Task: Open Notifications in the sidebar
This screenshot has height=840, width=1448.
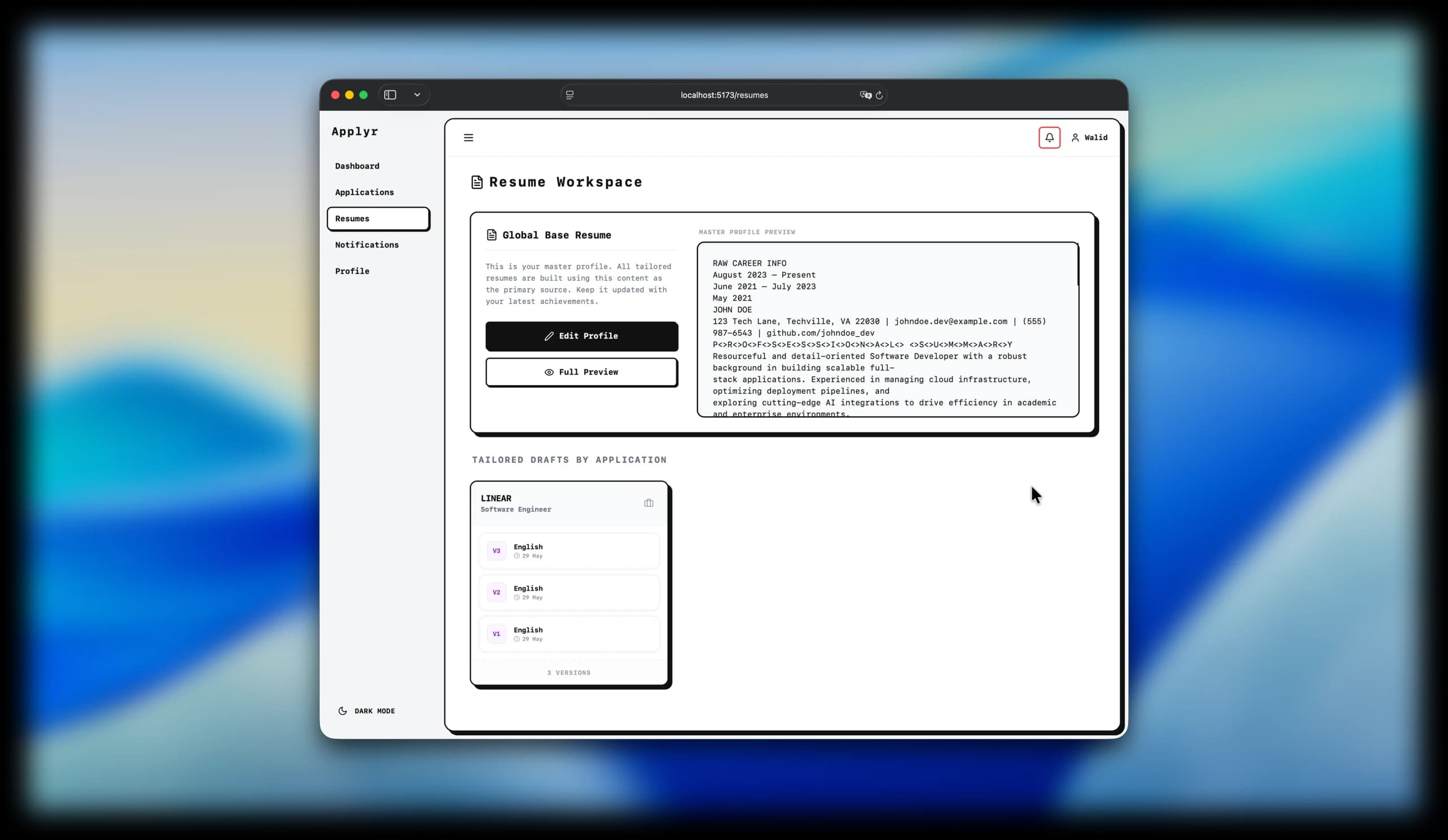Action: tap(367, 245)
